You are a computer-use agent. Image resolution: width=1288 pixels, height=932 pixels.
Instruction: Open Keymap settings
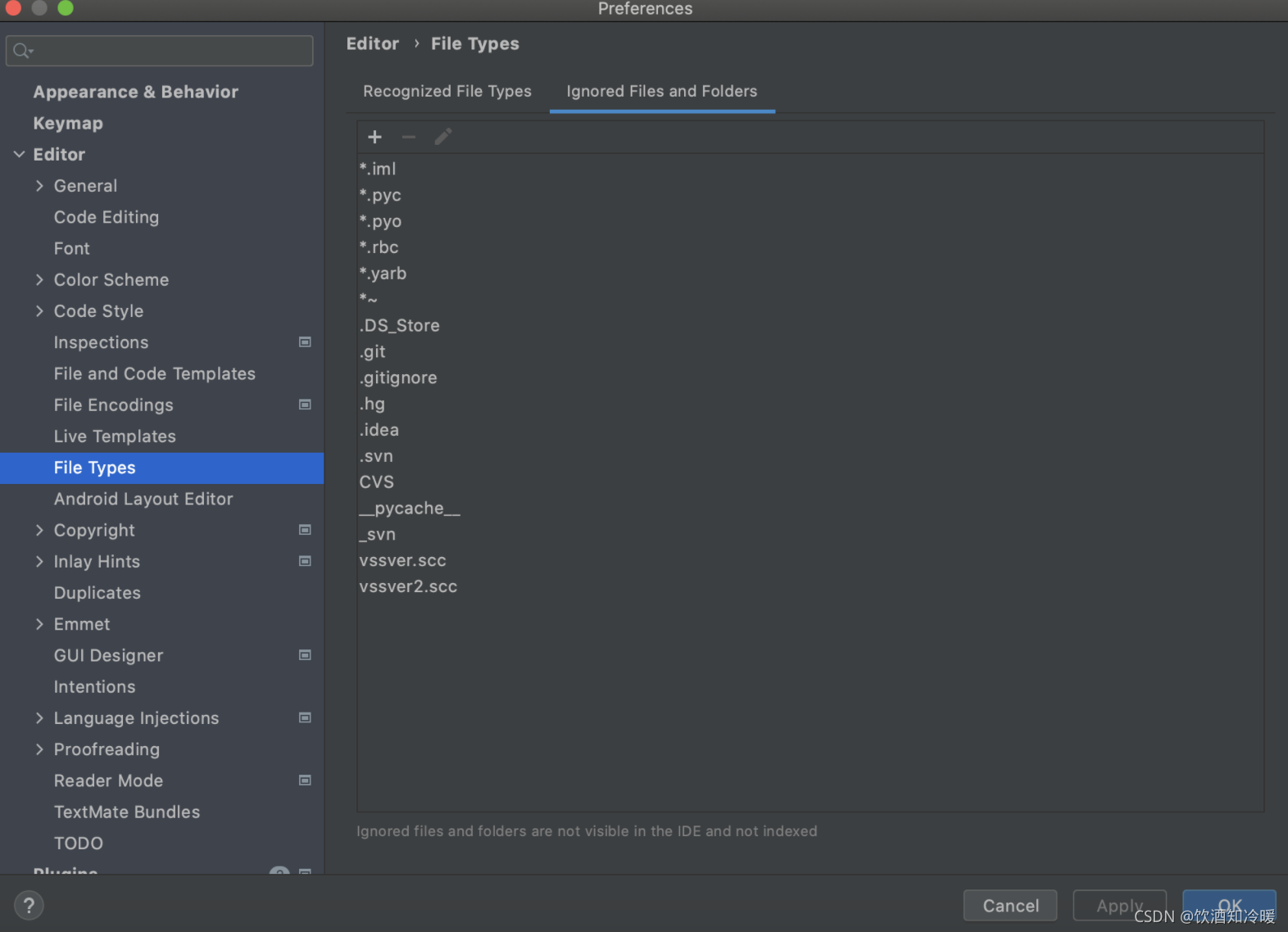pos(68,123)
